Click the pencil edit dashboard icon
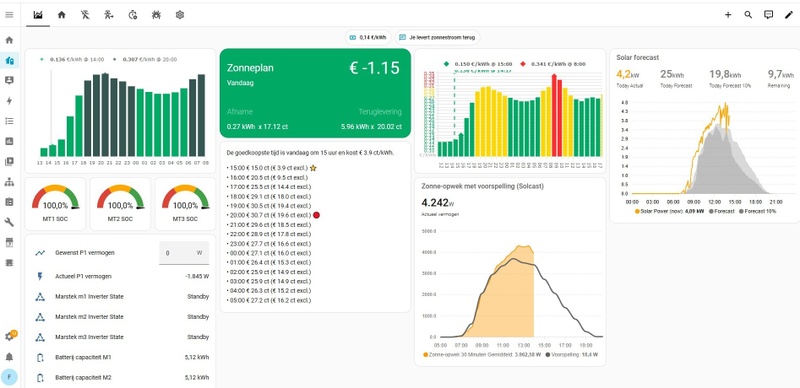The height and width of the screenshot is (388, 800). [789, 15]
